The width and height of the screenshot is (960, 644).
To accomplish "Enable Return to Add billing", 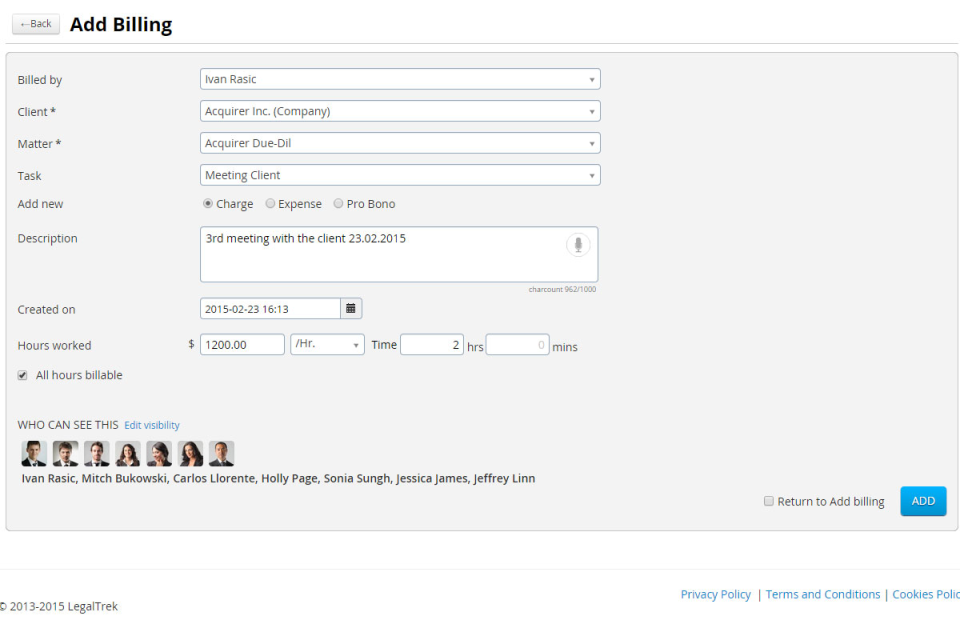I will pos(769,501).
